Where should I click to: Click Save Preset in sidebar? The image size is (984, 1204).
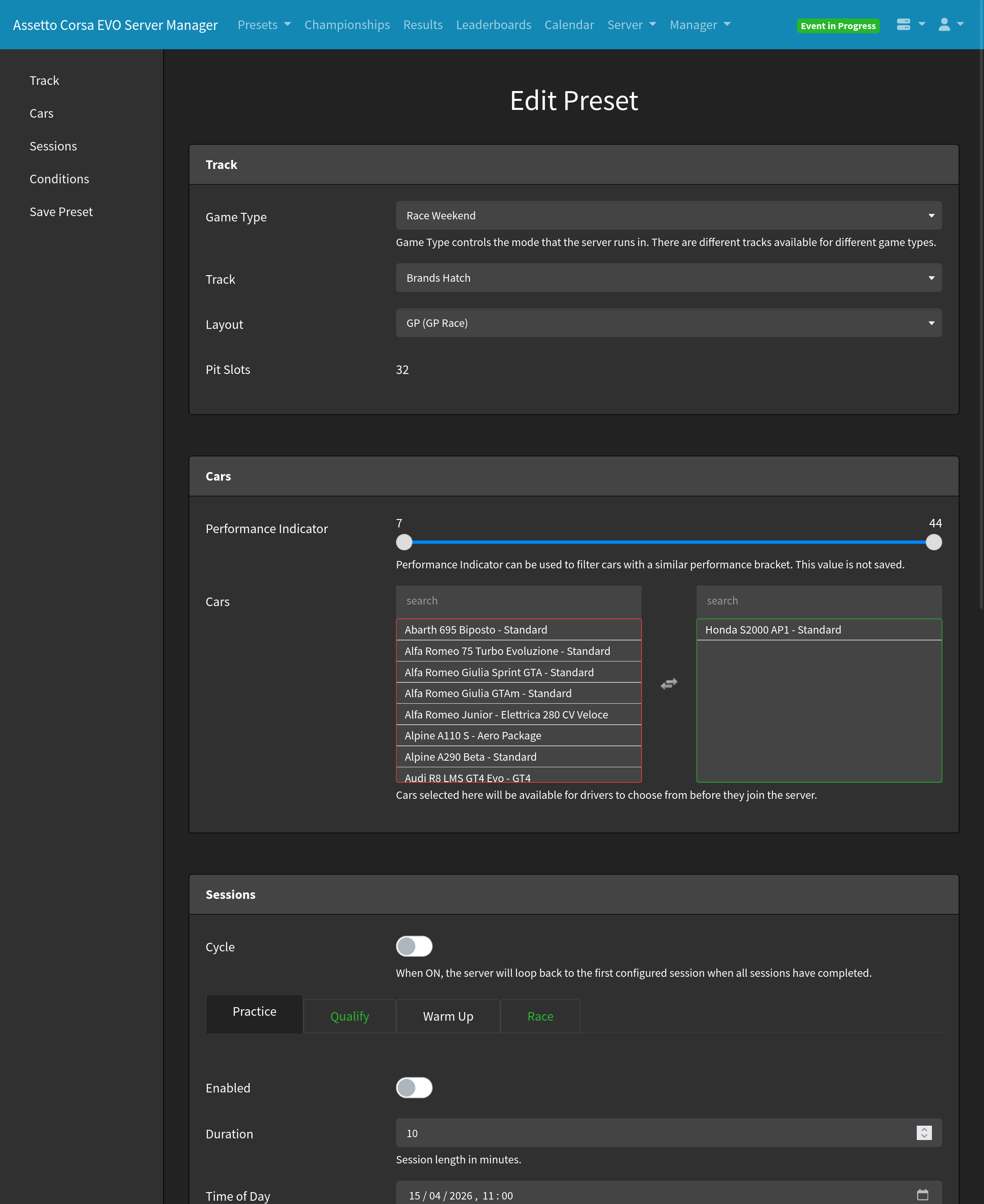coord(61,212)
